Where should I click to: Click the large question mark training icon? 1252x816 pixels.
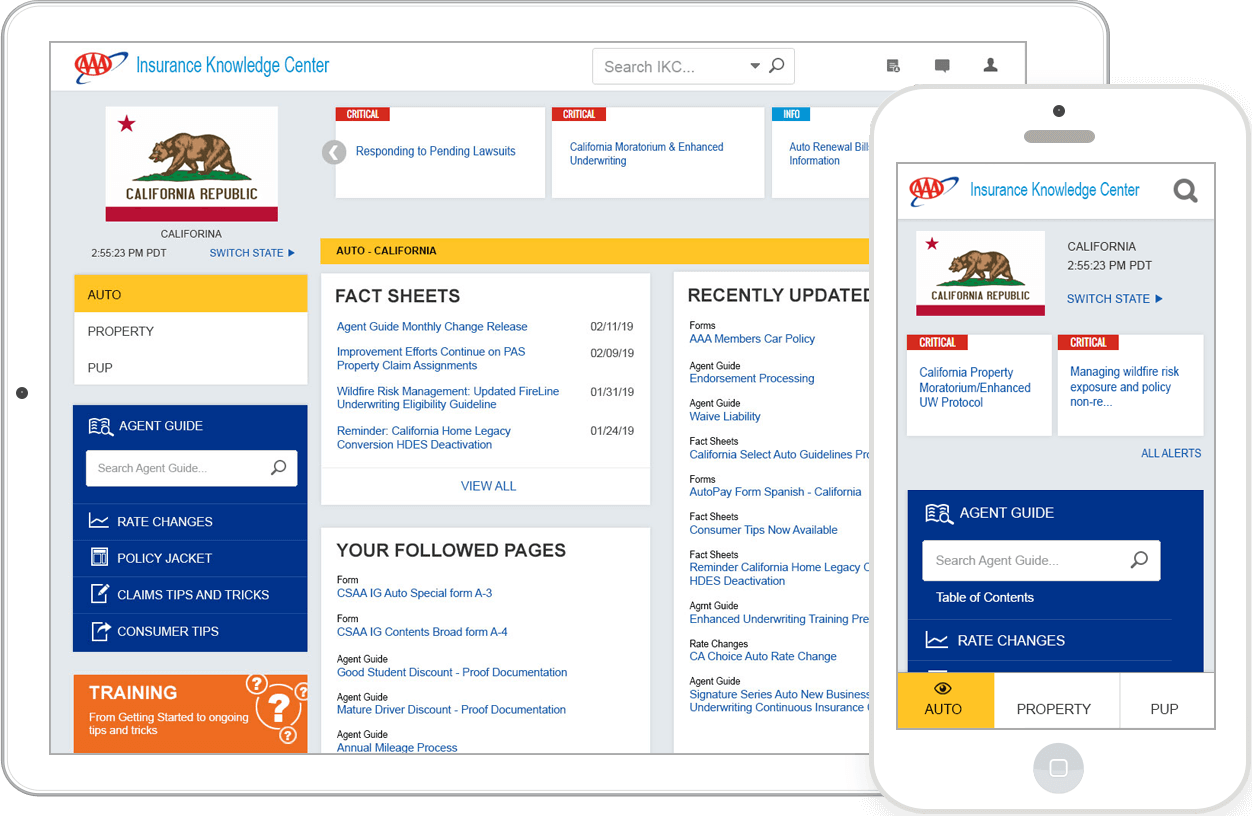278,708
